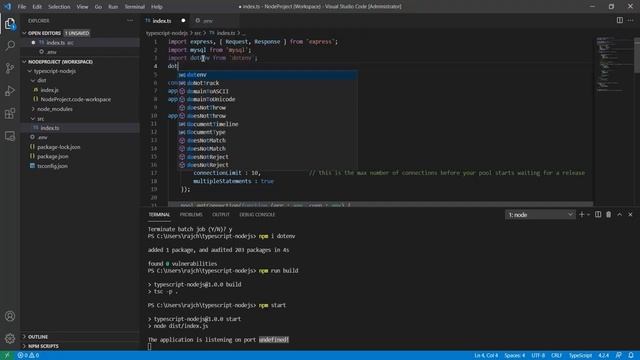Open package-lock.json file
This screenshot has width=640, height=360.
(x=80, y=147)
